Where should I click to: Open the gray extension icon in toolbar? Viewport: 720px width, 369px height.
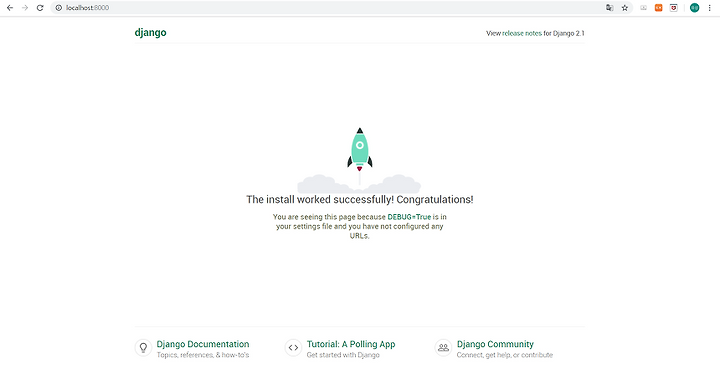(643, 8)
